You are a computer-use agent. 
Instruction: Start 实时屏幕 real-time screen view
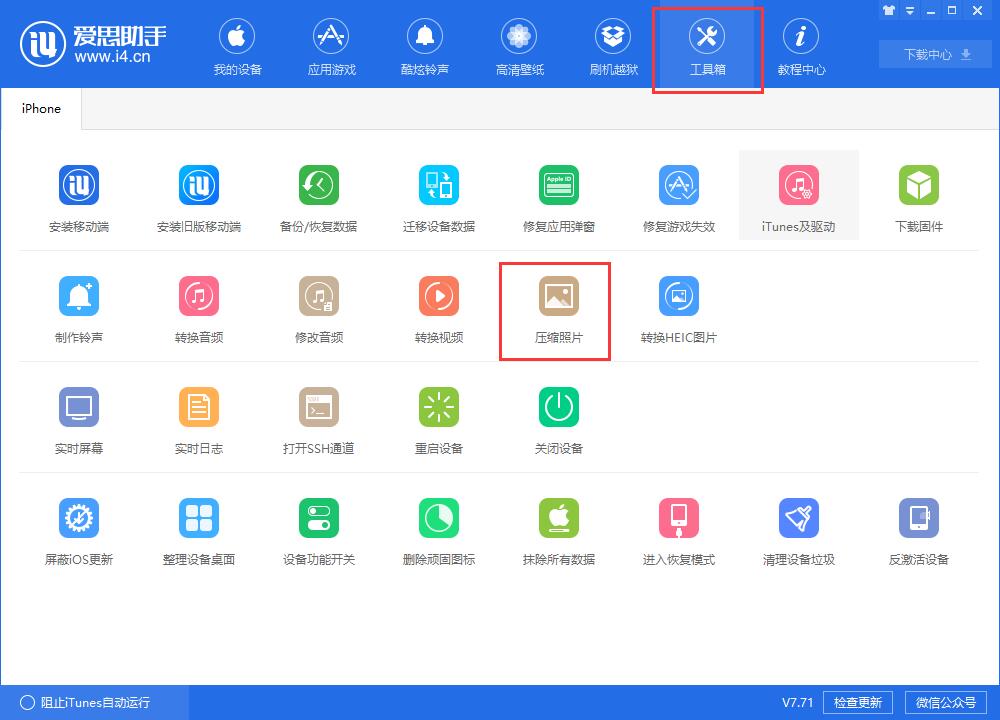pos(78,418)
